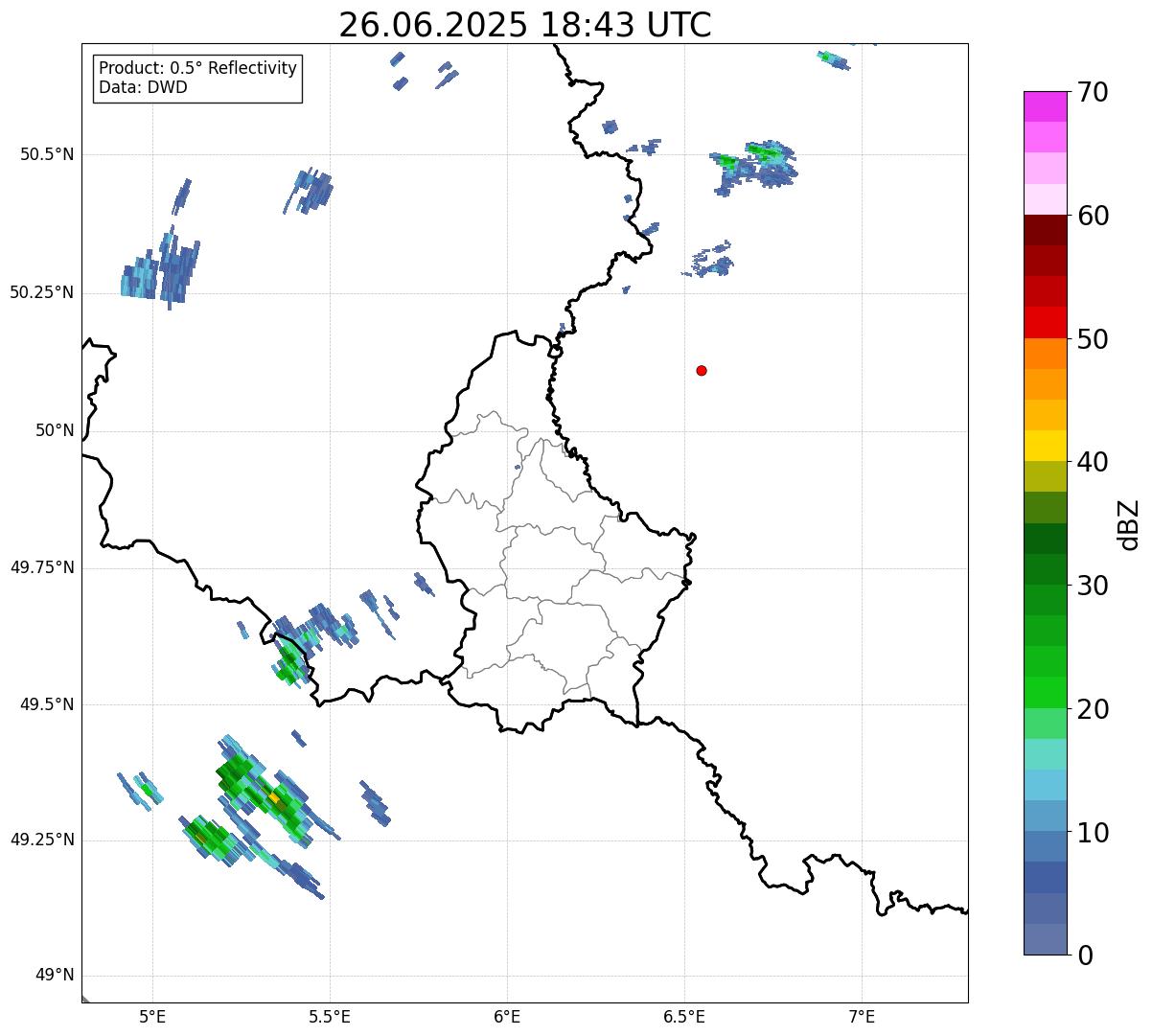Click the title "26.06.2025 18:43 UTC"
Image resolution: width=1152 pixels, height=1036 pixels.
(x=525, y=25)
